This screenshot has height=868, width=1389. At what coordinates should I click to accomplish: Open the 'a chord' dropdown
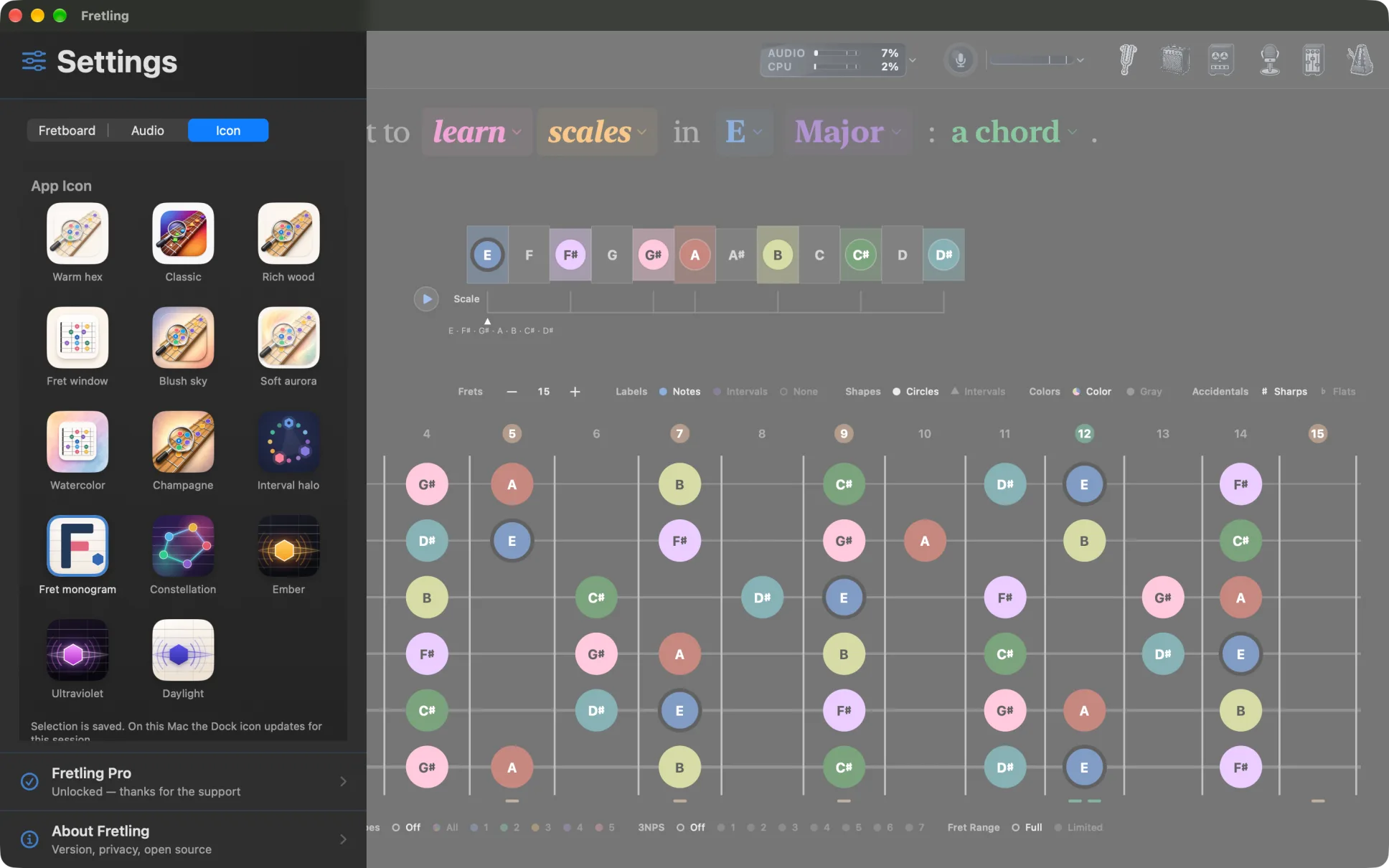1014,132
